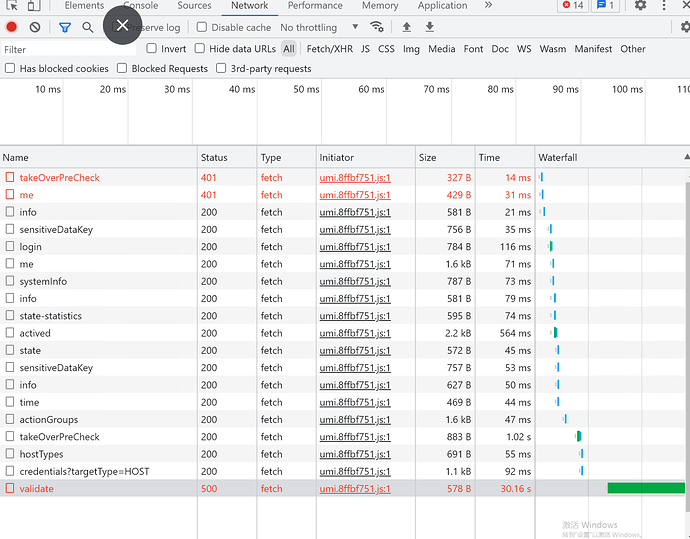The image size is (690, 539).
Task: Open Network panel settings gear
Action: coord(683,27)
